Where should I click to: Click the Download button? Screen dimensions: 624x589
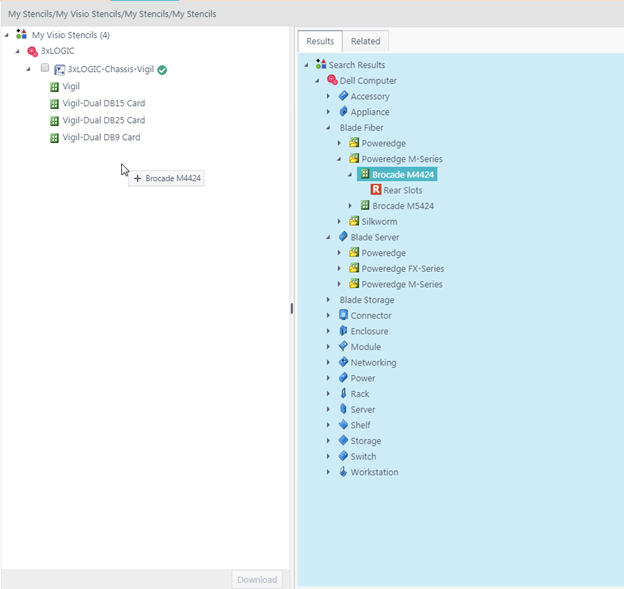click(x=257, y=579)
